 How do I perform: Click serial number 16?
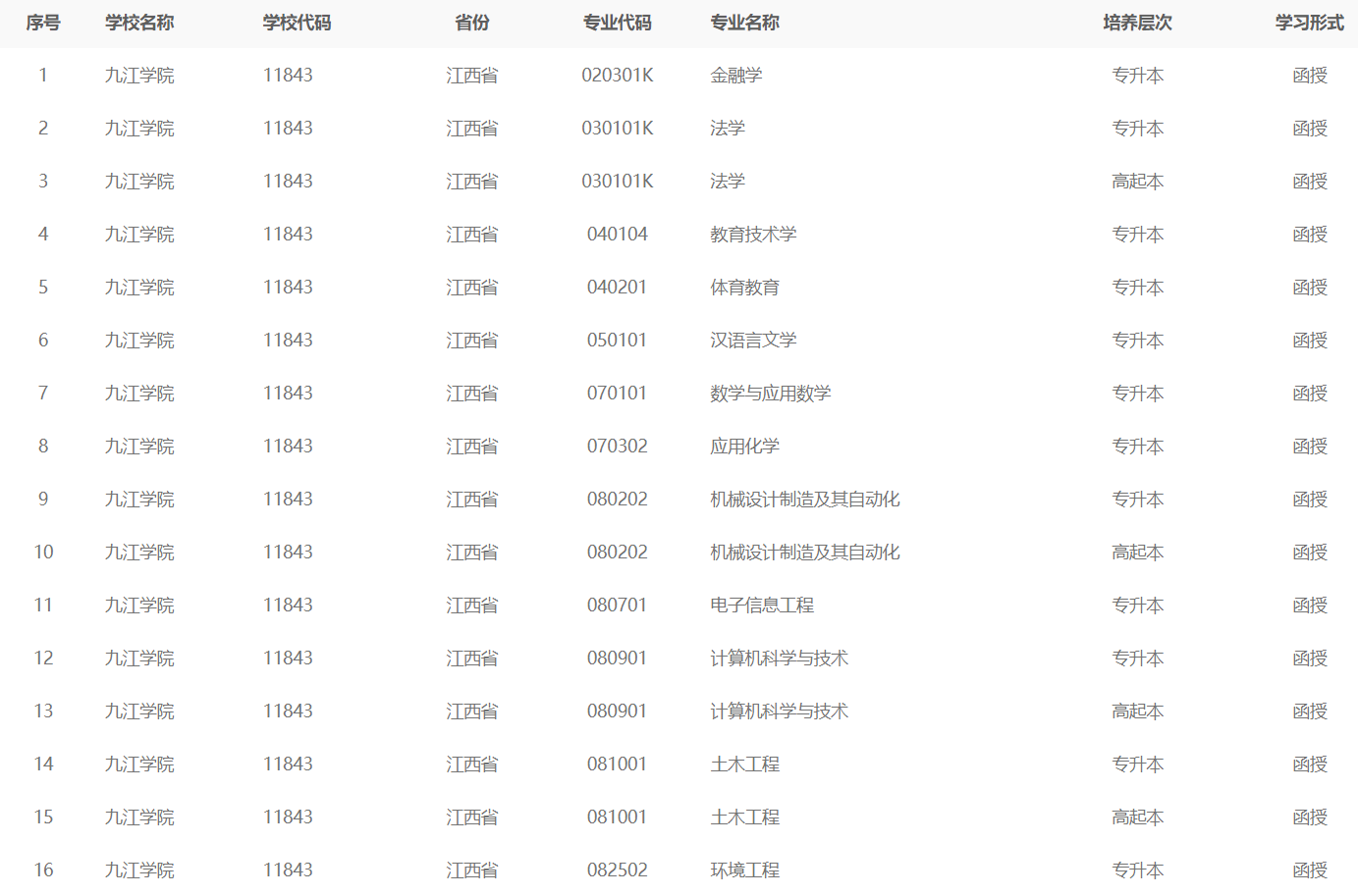pos(43,870)
